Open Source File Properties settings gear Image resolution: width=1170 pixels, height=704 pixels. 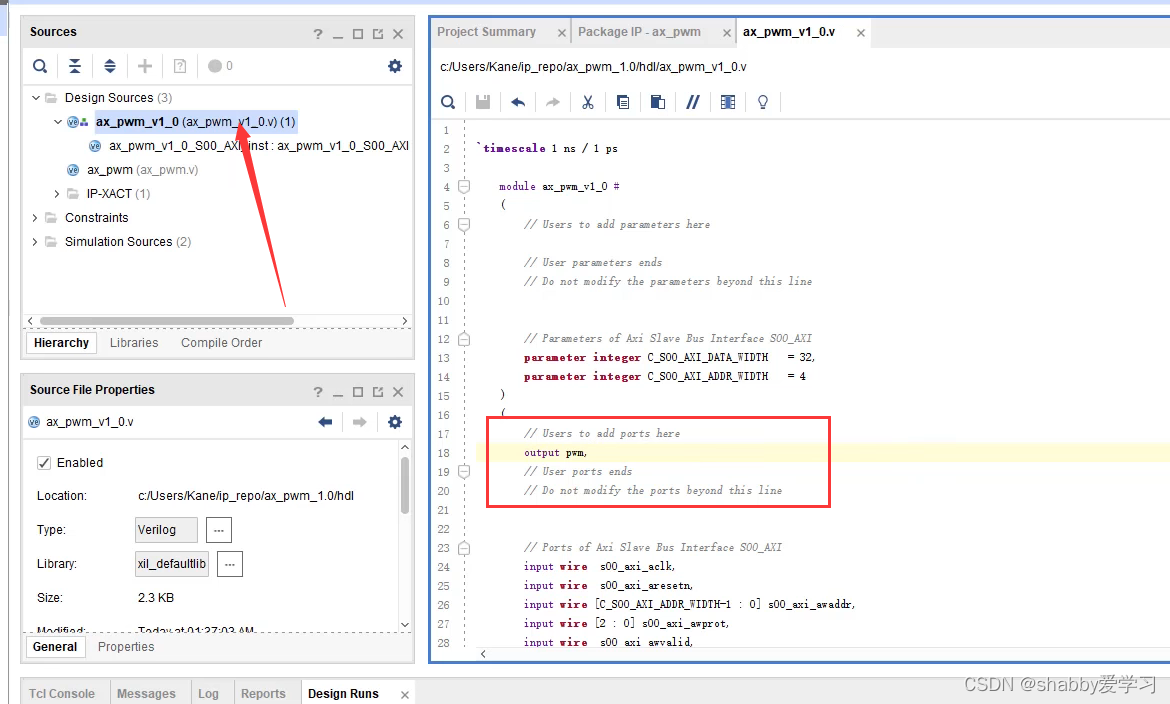[395, 423]
